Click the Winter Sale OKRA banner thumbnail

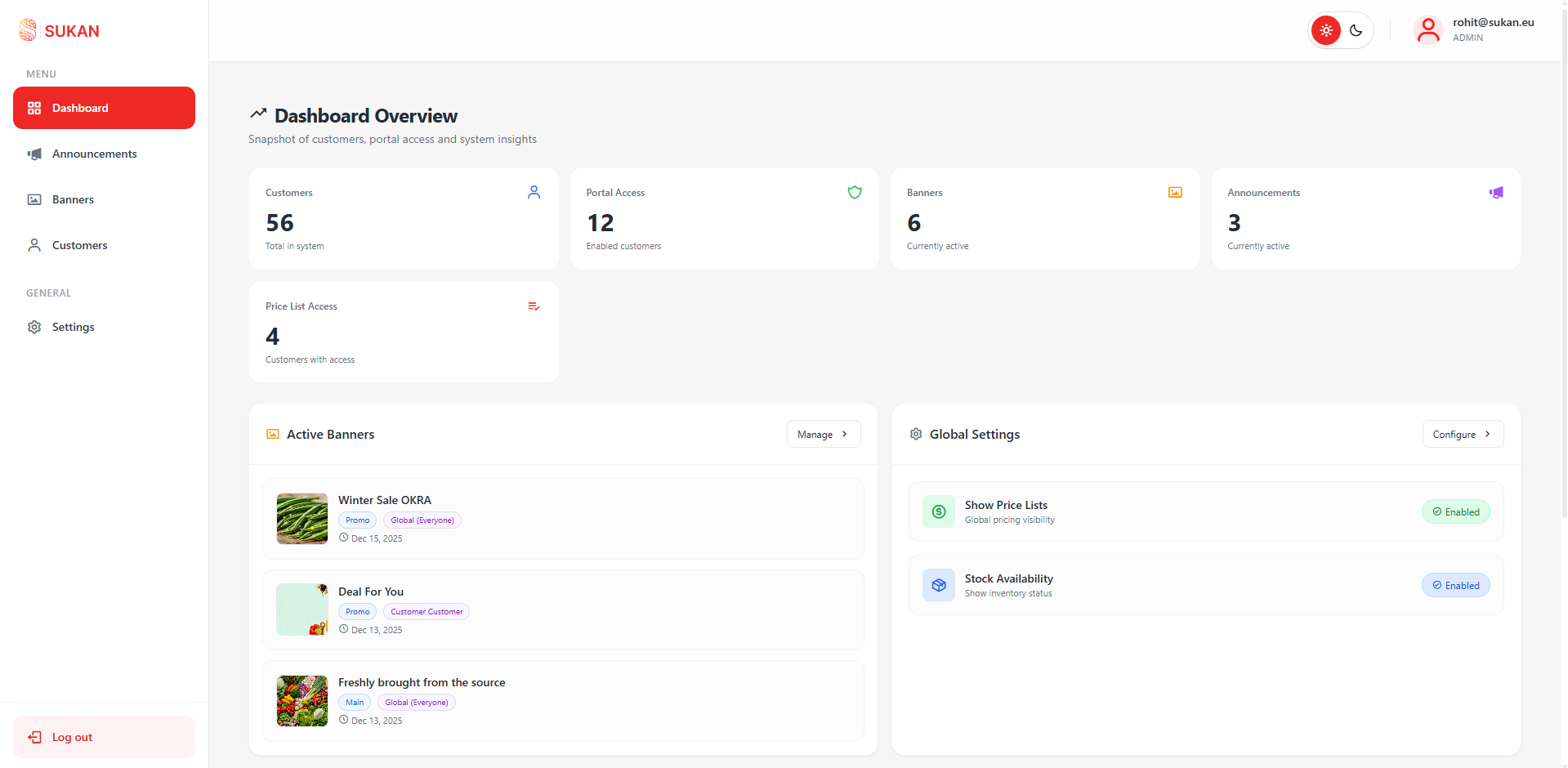[x=302, y=518]
